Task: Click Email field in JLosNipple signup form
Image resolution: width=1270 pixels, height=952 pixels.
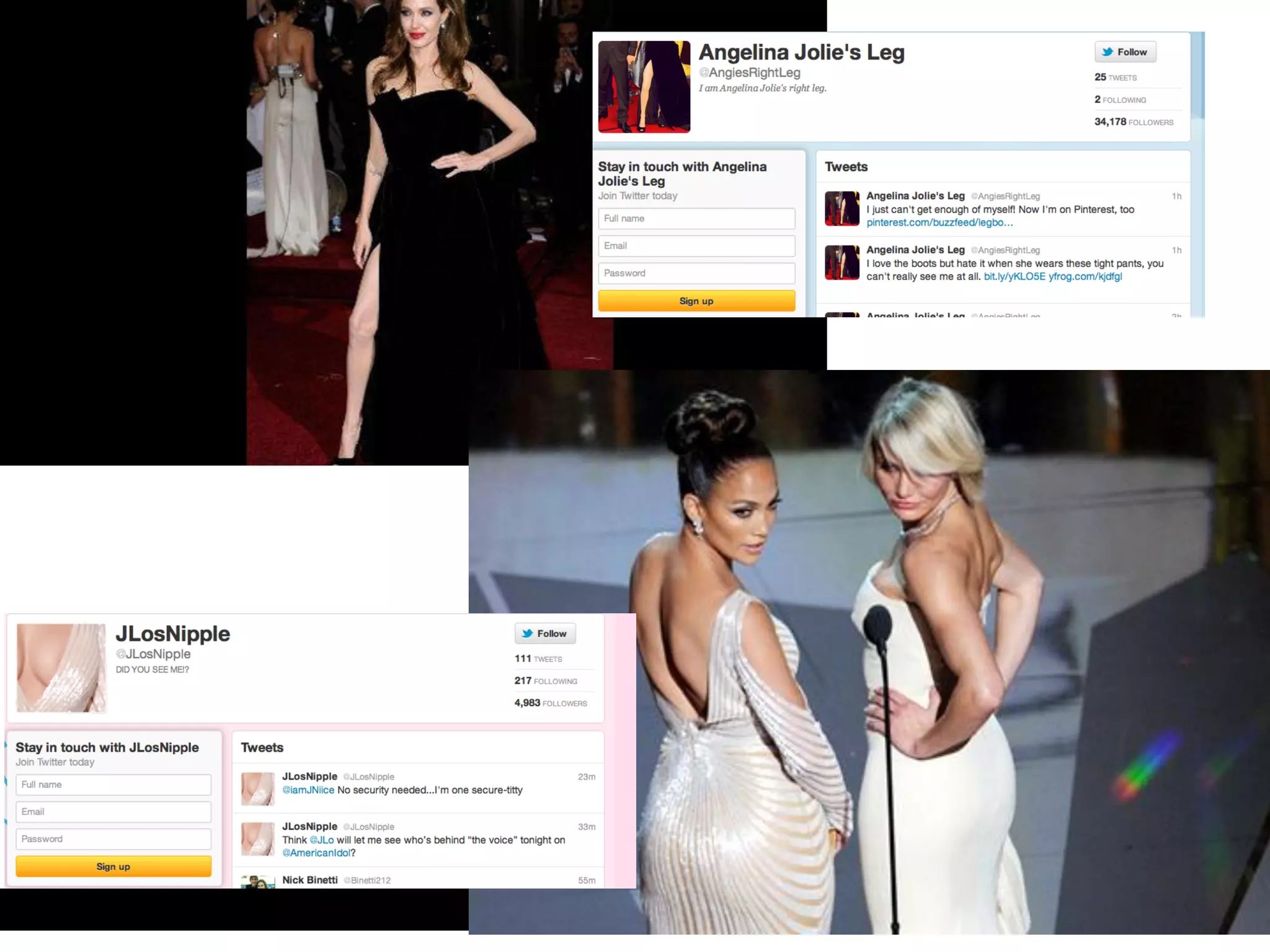Action: tap(113, 812)
